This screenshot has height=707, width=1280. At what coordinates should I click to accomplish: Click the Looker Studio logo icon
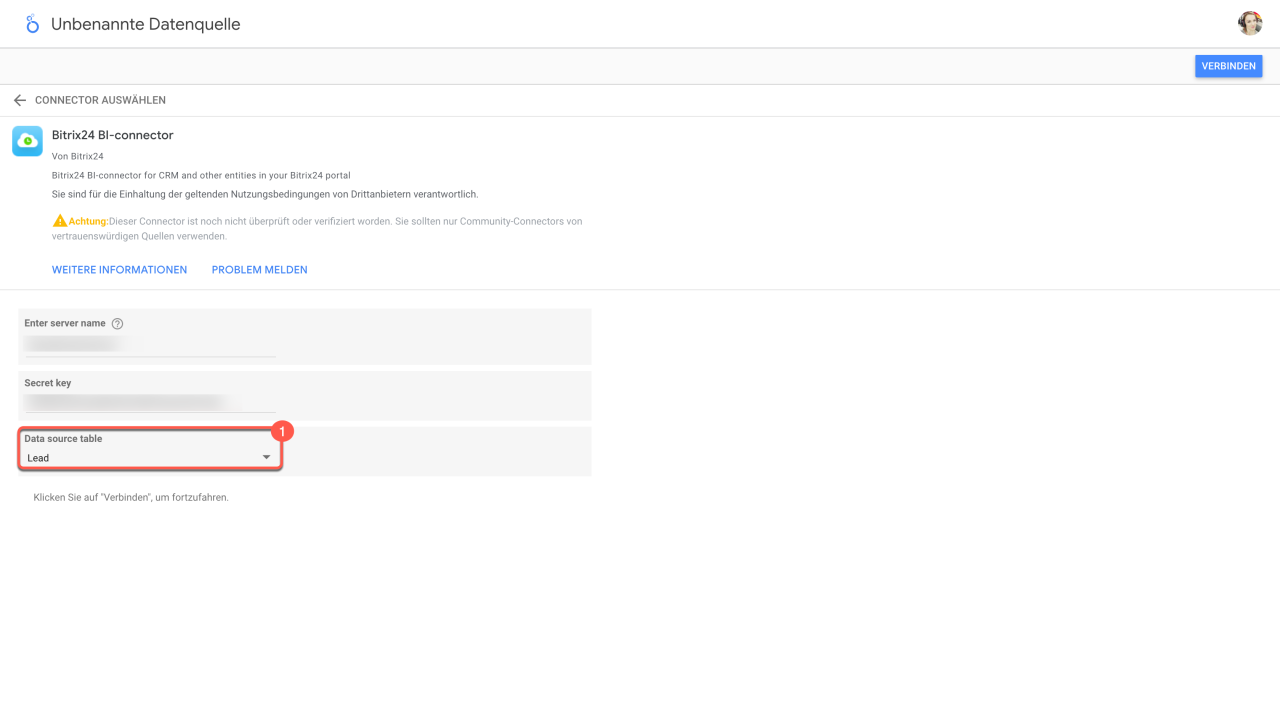(x=32, y=24)
